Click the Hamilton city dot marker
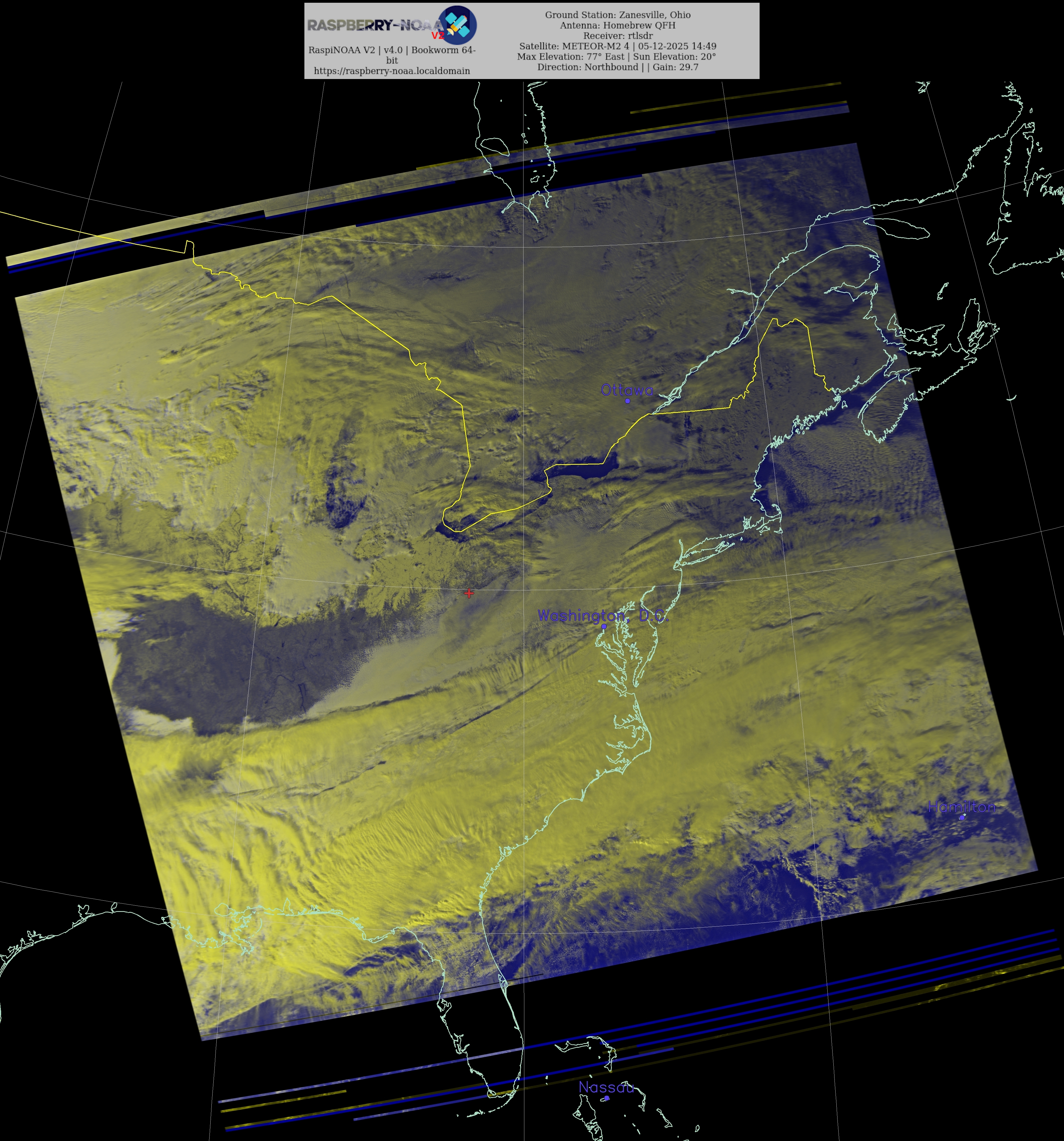Image resolution: width=1064 pixels, height=1141 pixels. tap(962, 817)
